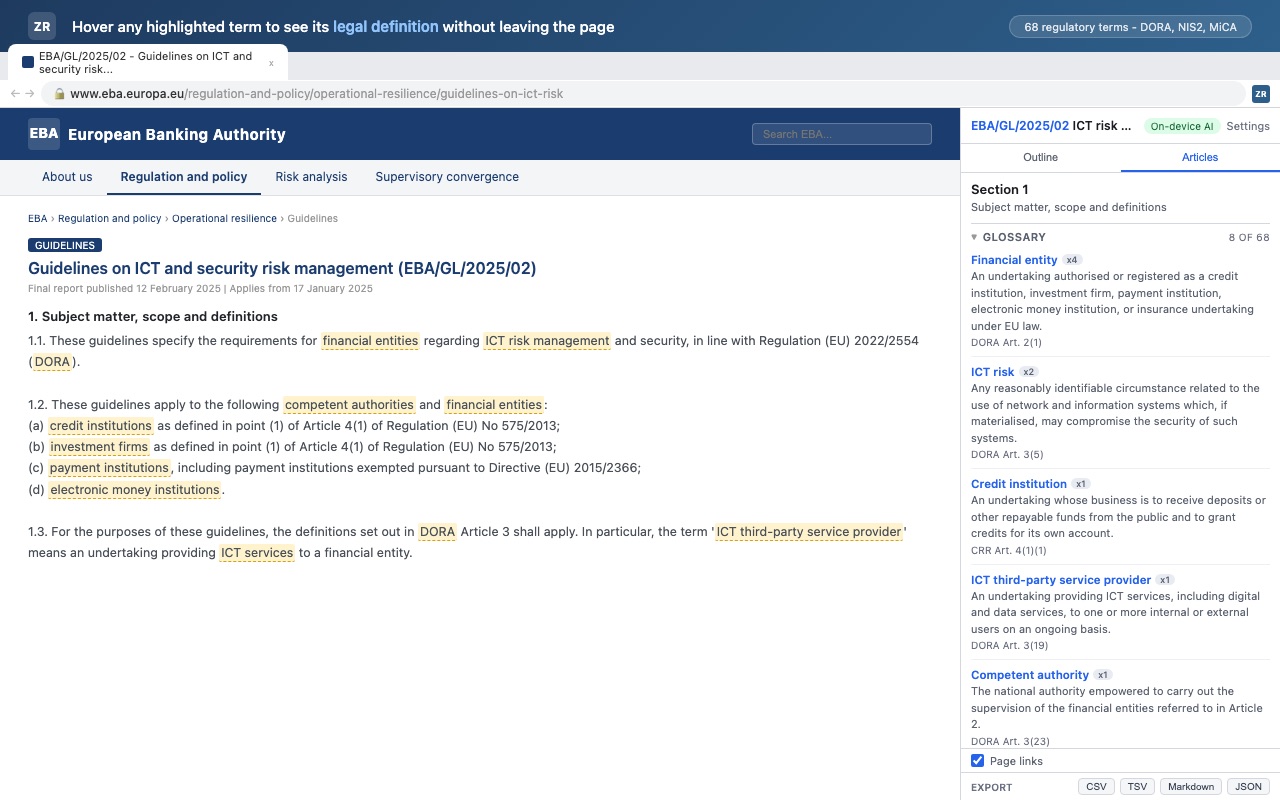Click the 68 regulatory terms pill

(x=1130, y=27)
